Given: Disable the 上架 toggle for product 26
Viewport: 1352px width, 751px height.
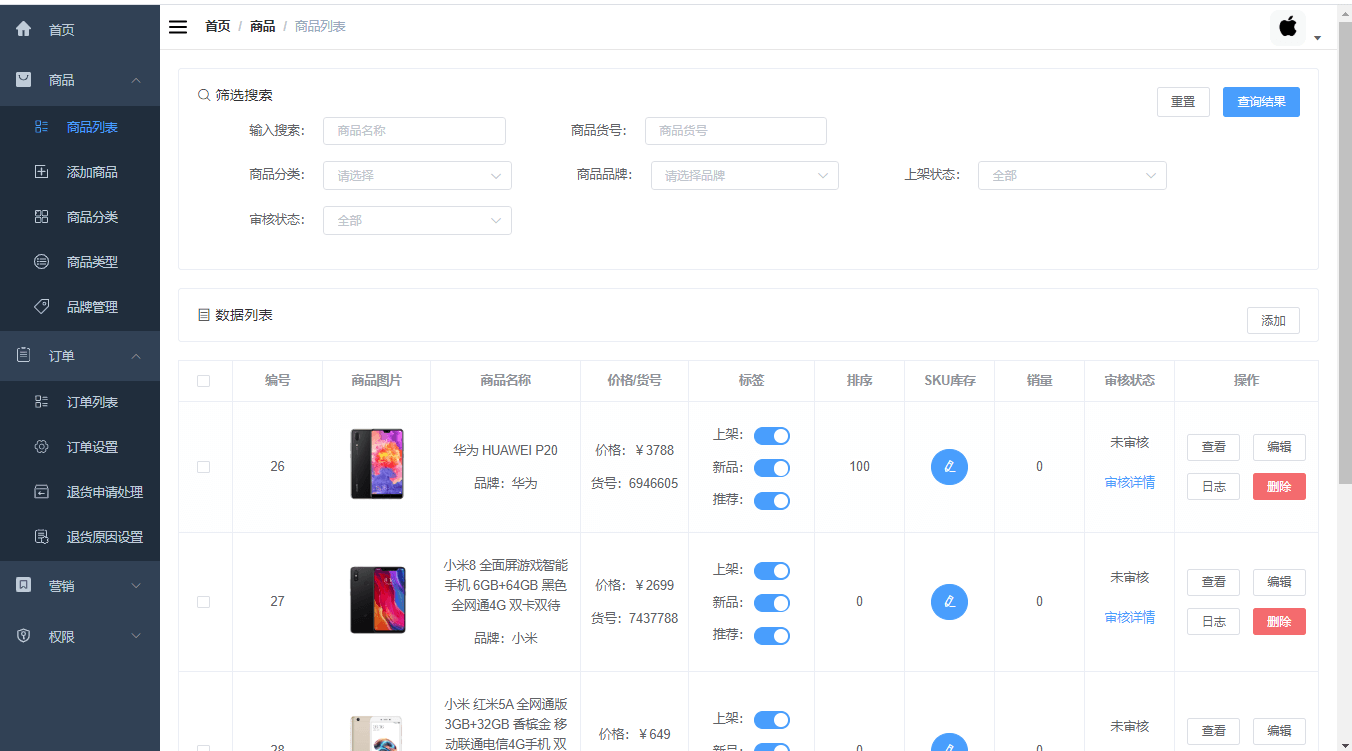Looking at the screenshot, I should pyautogui.click(x=771, y=435).
